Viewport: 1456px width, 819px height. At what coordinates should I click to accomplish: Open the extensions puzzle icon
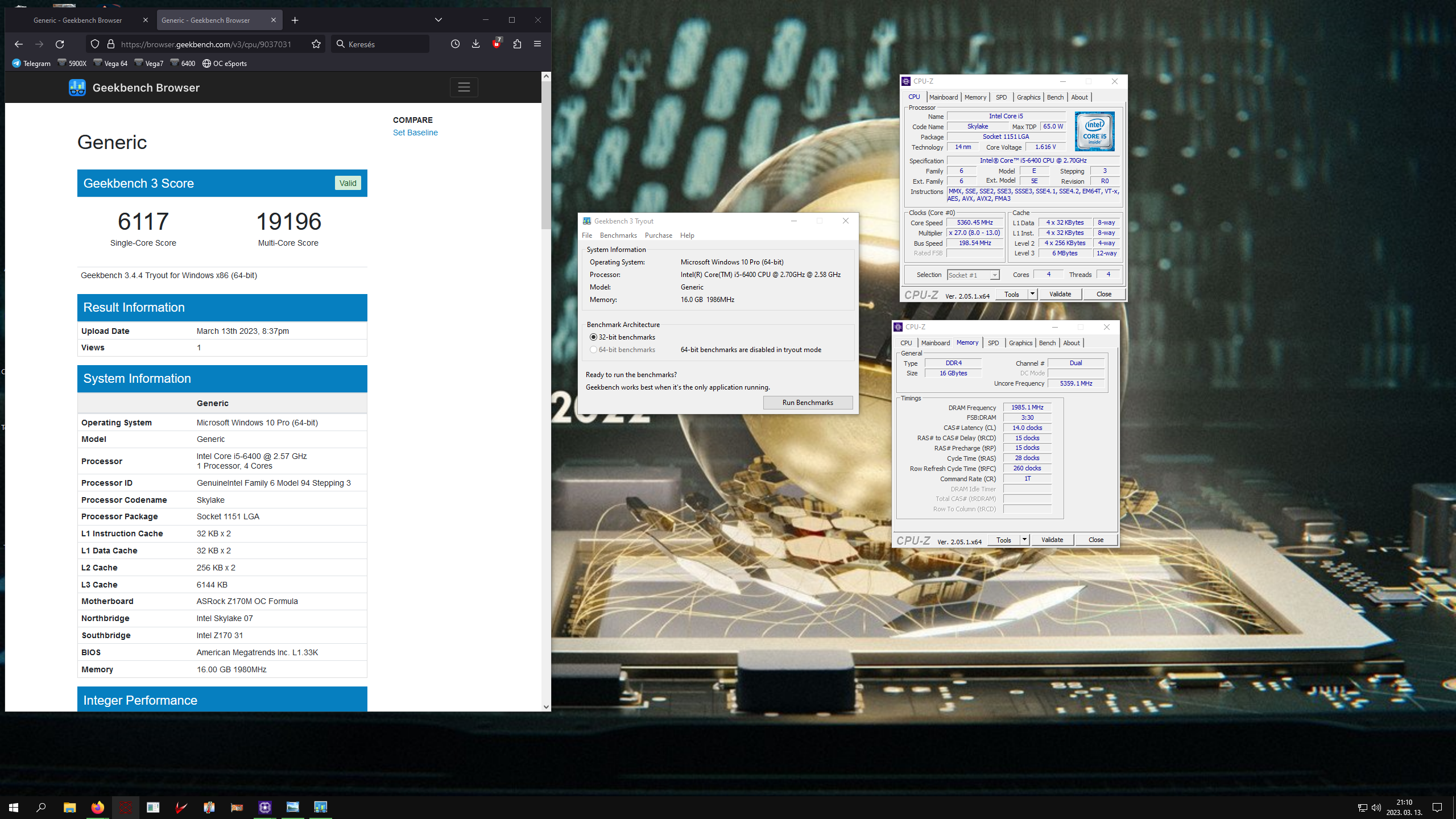(x=517, y=44)
